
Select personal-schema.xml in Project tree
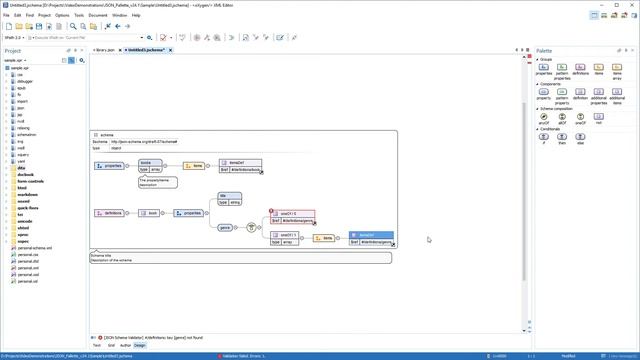35,248
